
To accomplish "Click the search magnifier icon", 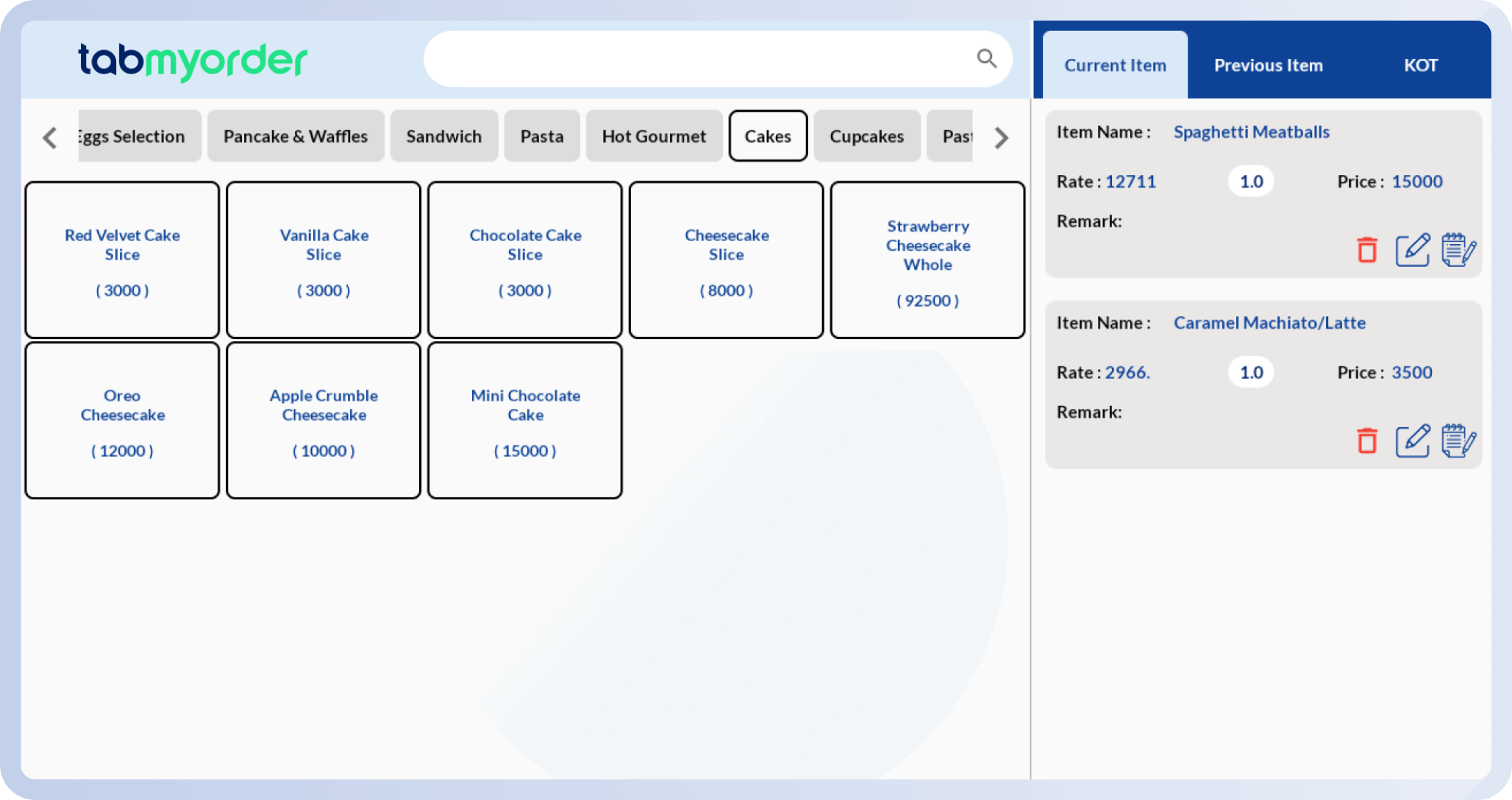I will point(986,59).
